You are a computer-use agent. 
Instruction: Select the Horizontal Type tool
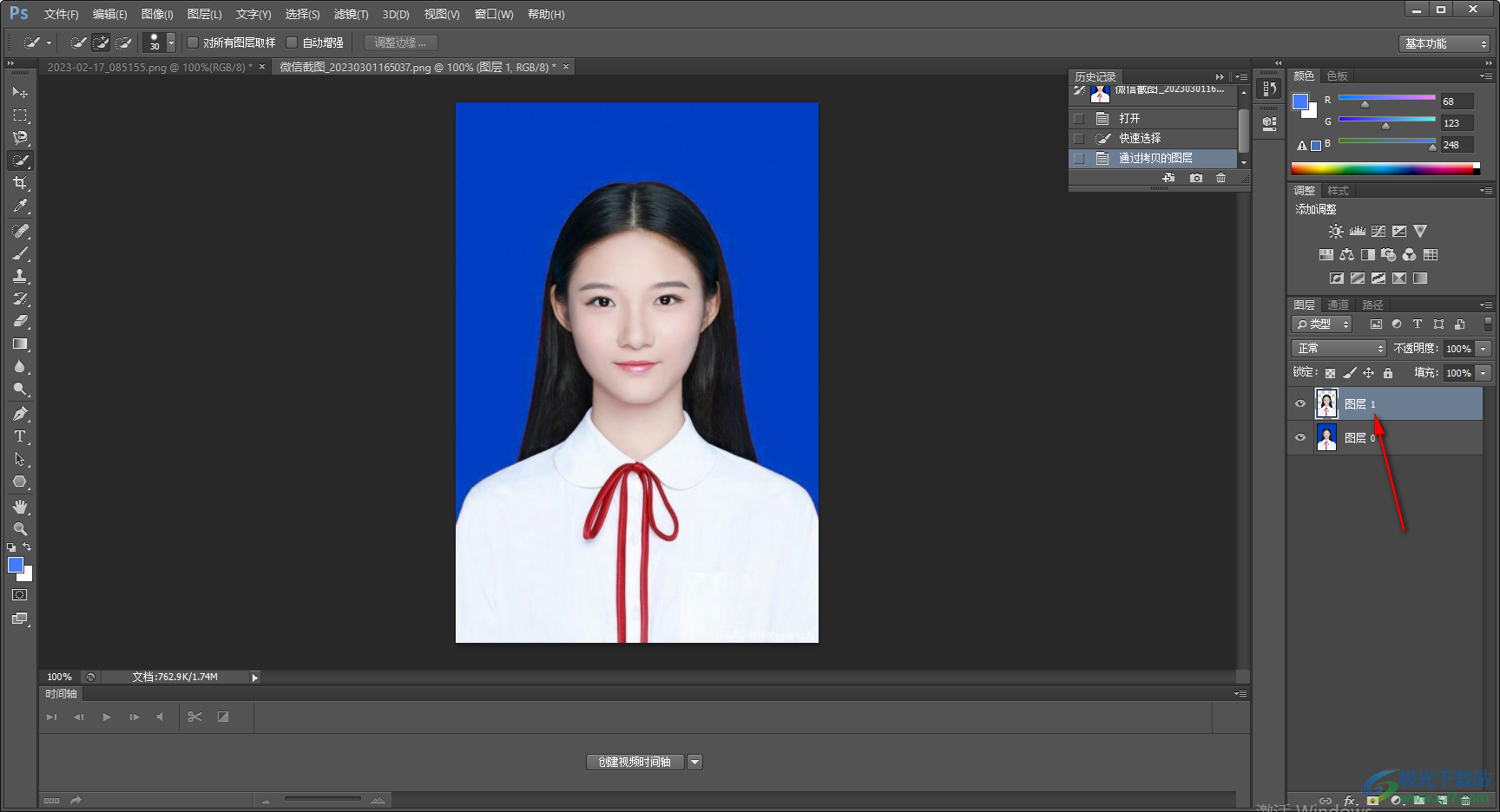[20, 436]
